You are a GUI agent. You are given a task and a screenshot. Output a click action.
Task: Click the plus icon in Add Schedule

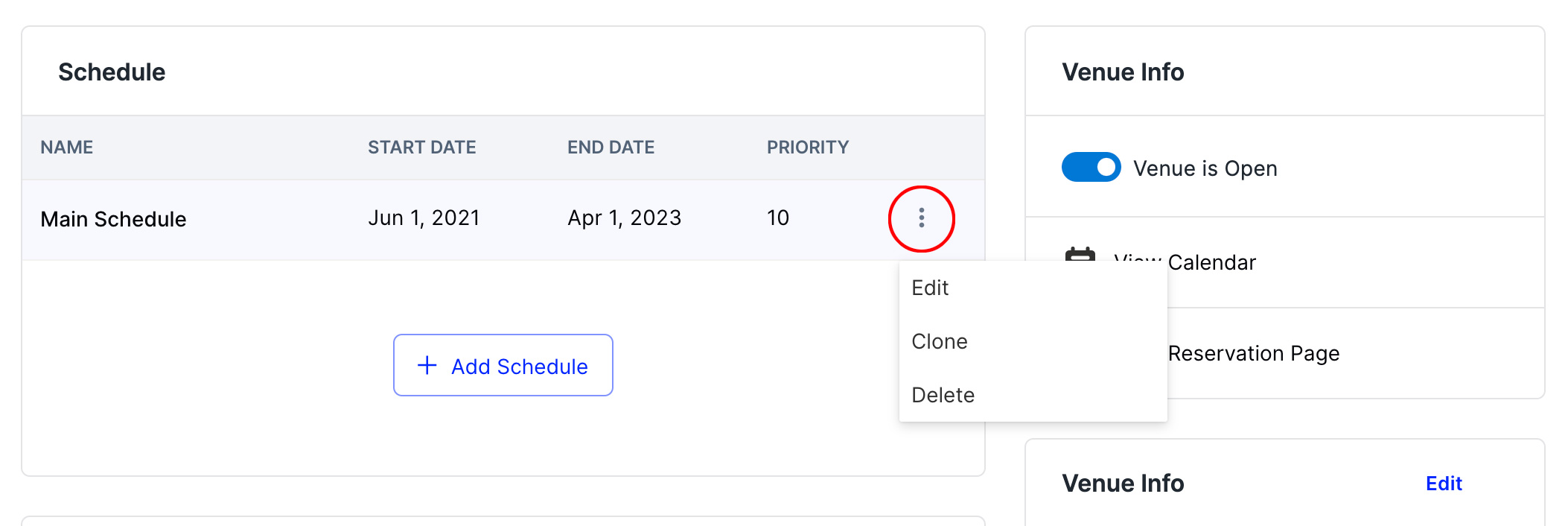(427, 365)
